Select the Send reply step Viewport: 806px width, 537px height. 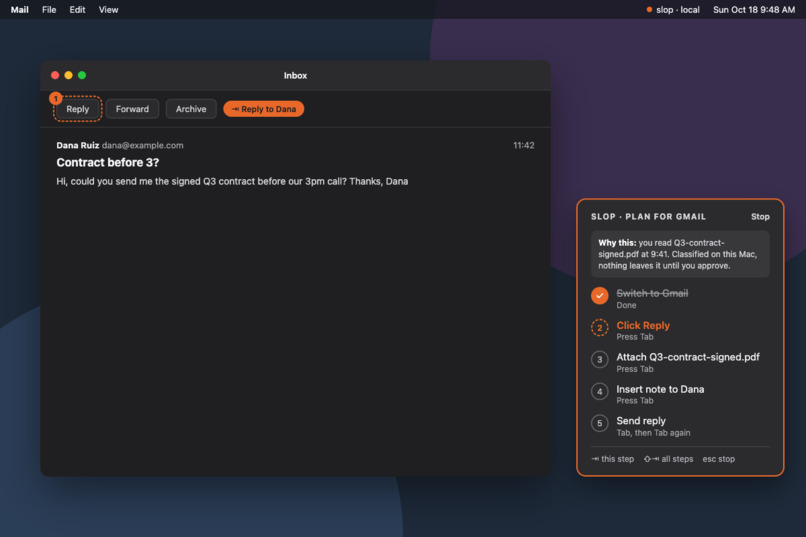pyautogui.click(x=641, y=421)
